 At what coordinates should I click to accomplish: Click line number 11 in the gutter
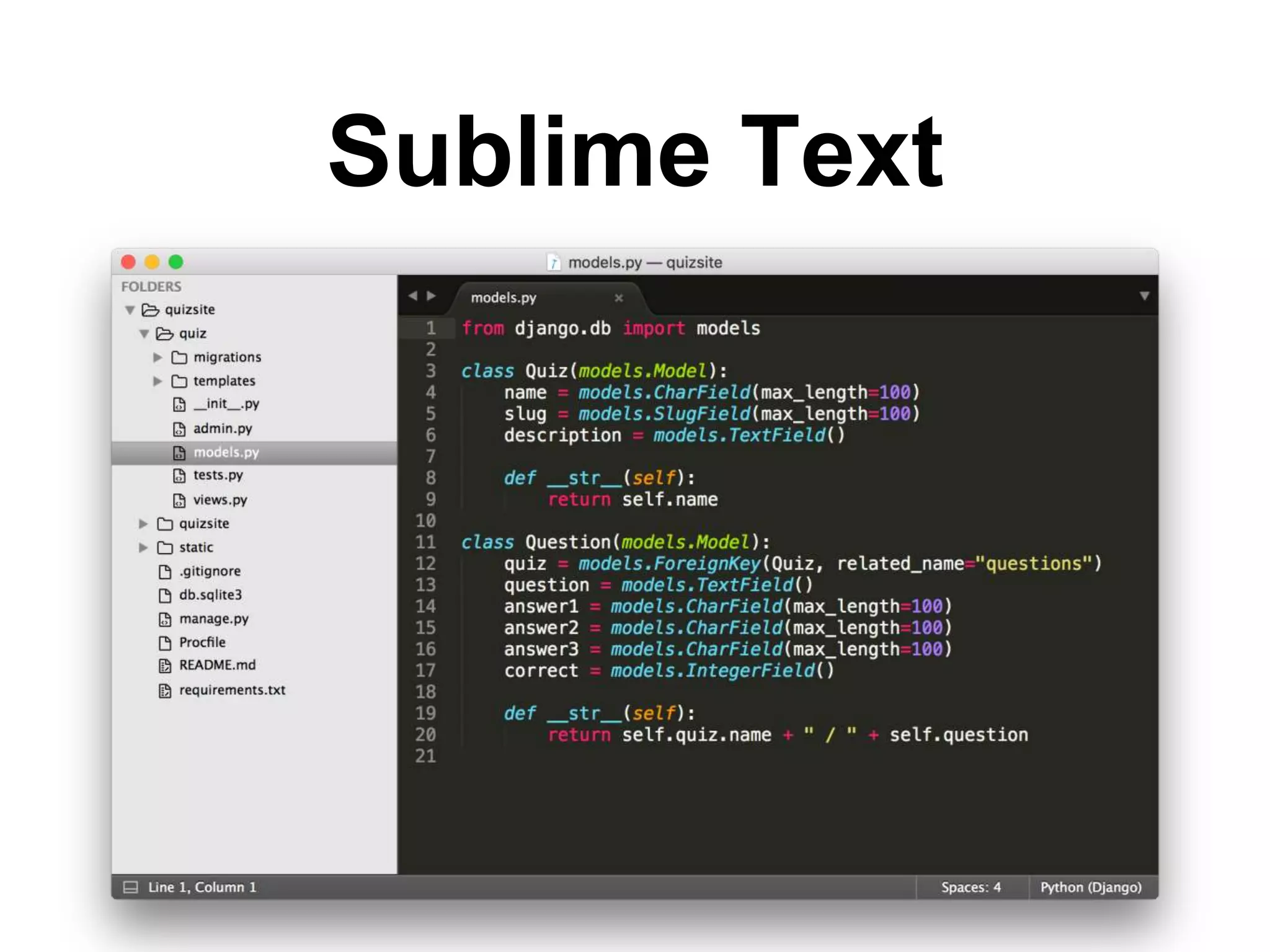(425, 542)
